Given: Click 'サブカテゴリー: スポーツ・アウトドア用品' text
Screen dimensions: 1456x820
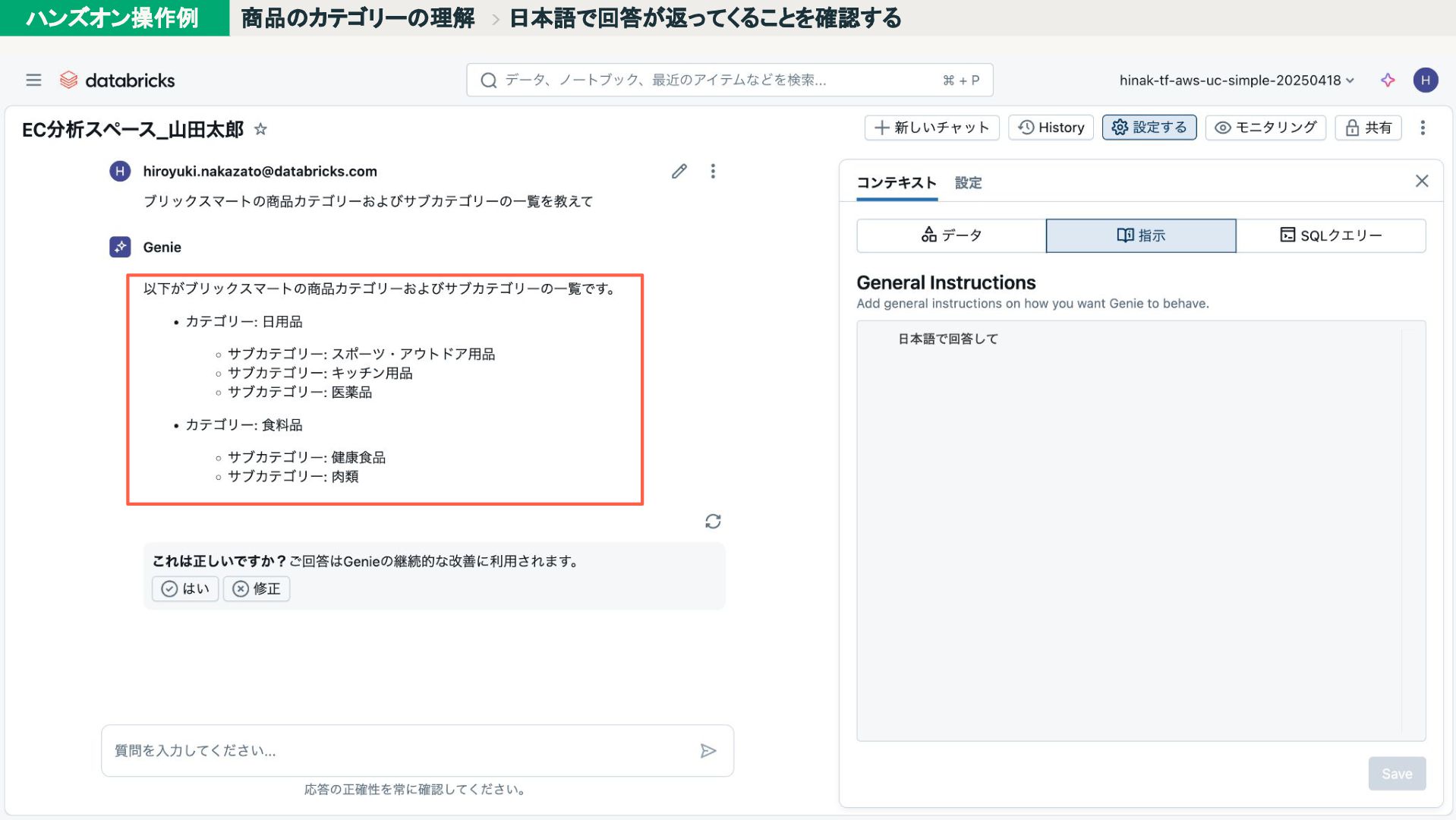Looking at the screenshot, I should coord(361,355).
